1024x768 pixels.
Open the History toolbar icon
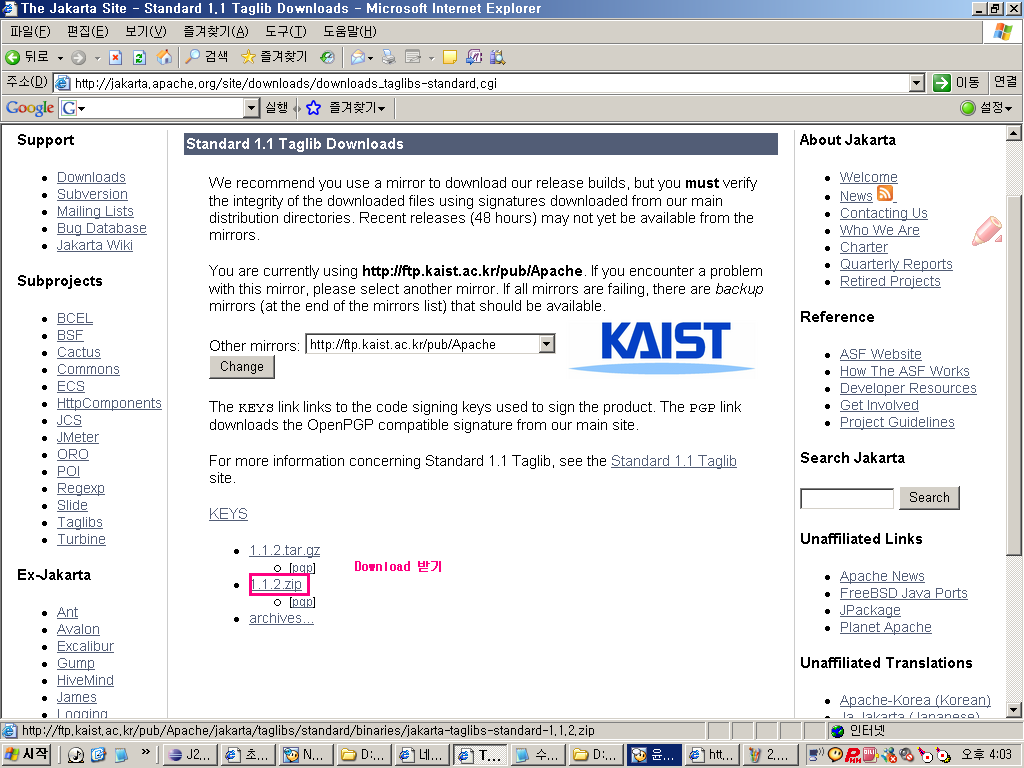point(327,57)
